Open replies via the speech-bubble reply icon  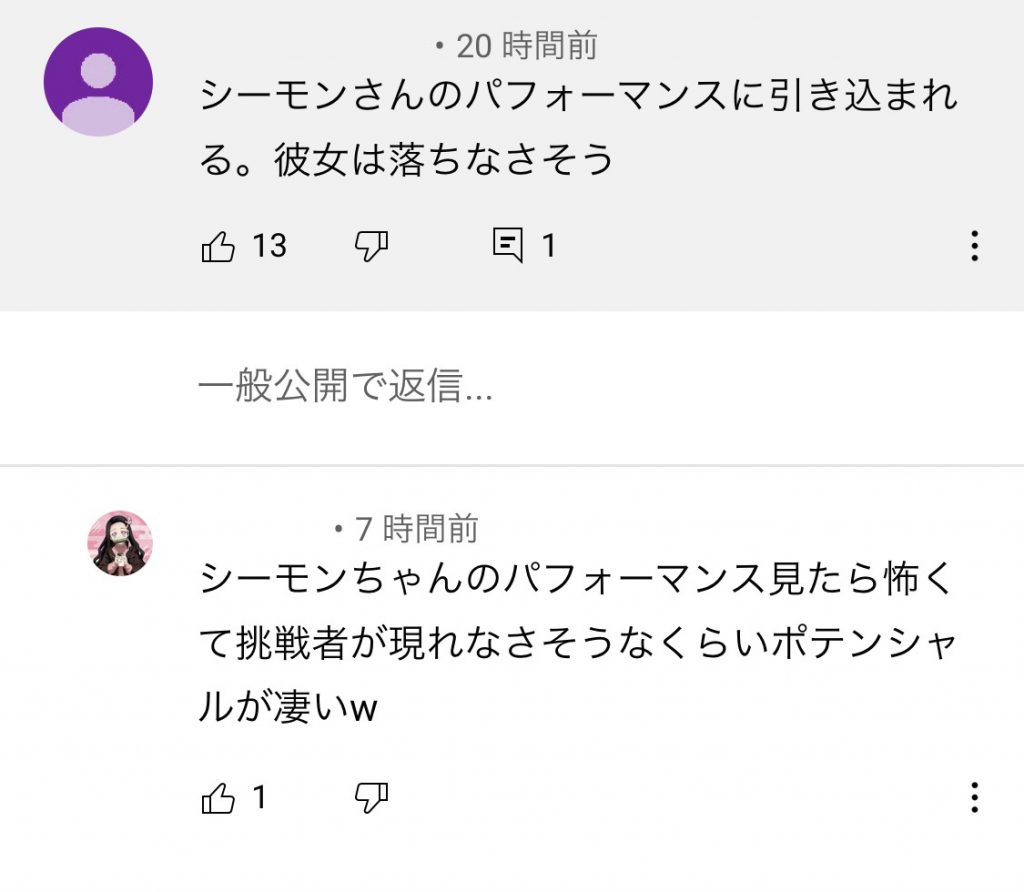pyautogui.click(x=508, y=245)
